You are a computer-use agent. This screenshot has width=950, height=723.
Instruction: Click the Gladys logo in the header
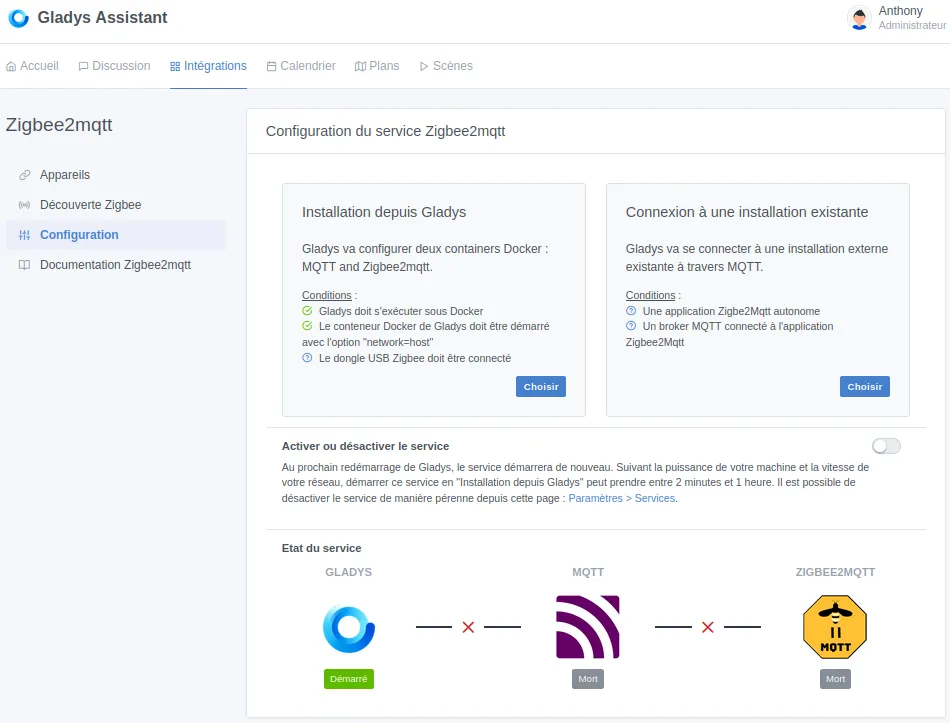[x=17, y=17]
